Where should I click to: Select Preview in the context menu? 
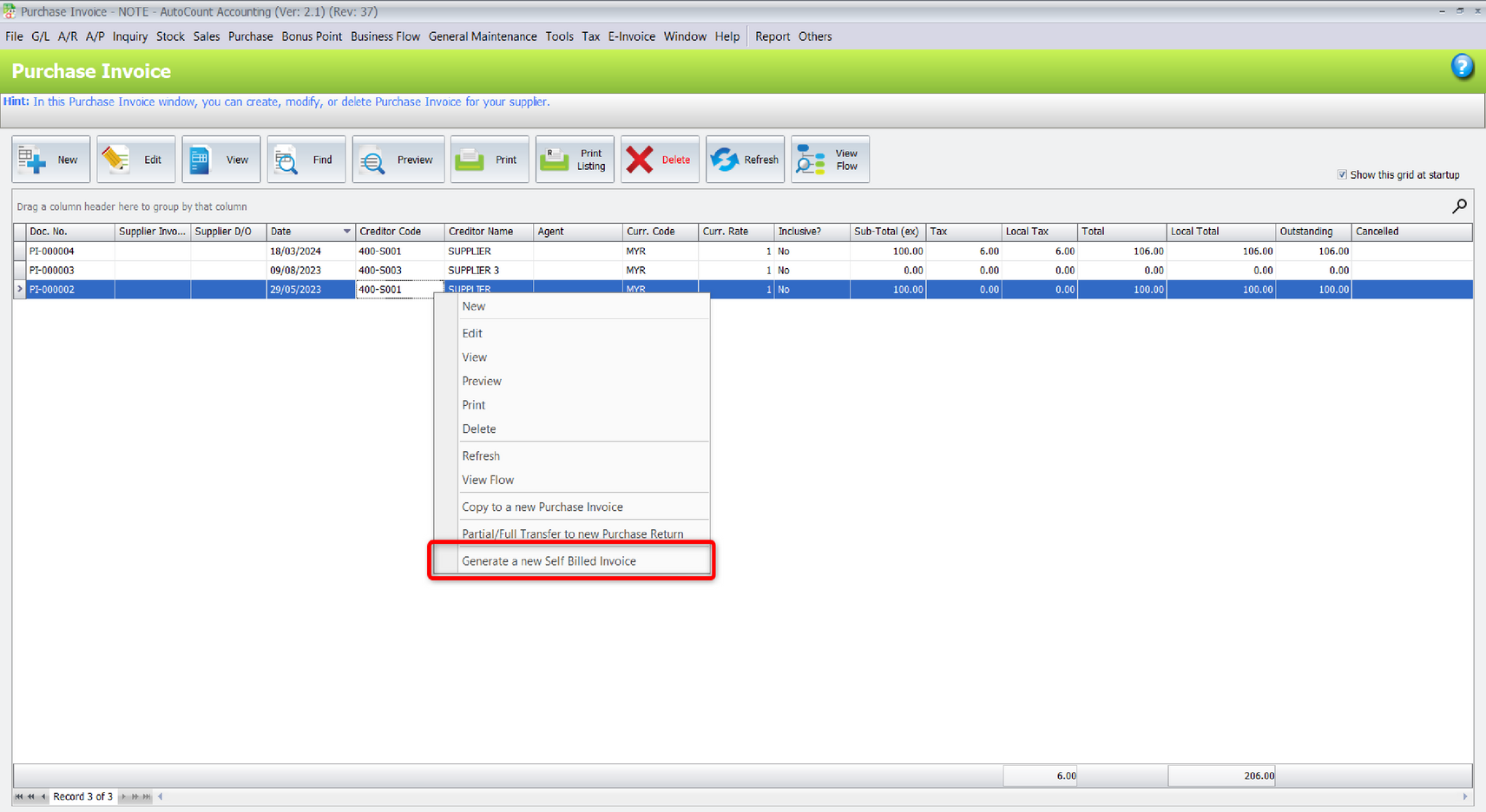571,381
